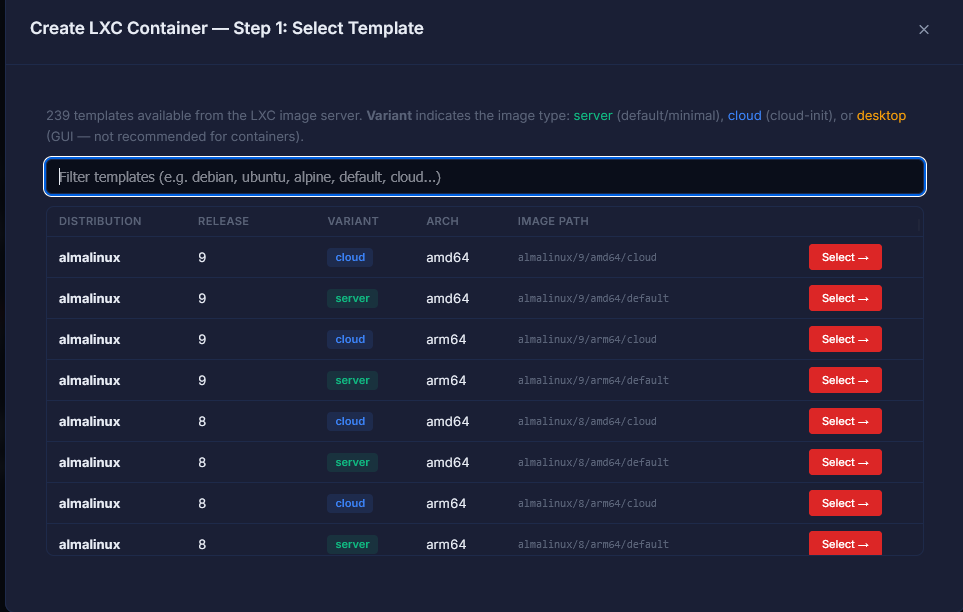The width and height of the screenshot is (963, 612).
Task: Select almalinux 9 amd64 cloud template
Action: (844, 257)
